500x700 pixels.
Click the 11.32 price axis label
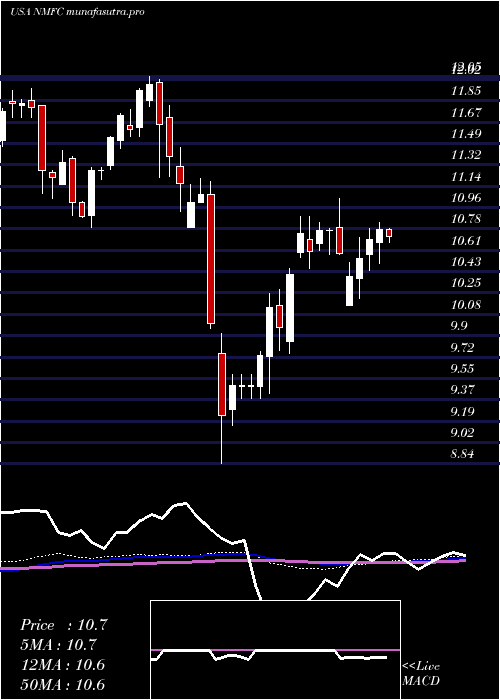[466, 155]
